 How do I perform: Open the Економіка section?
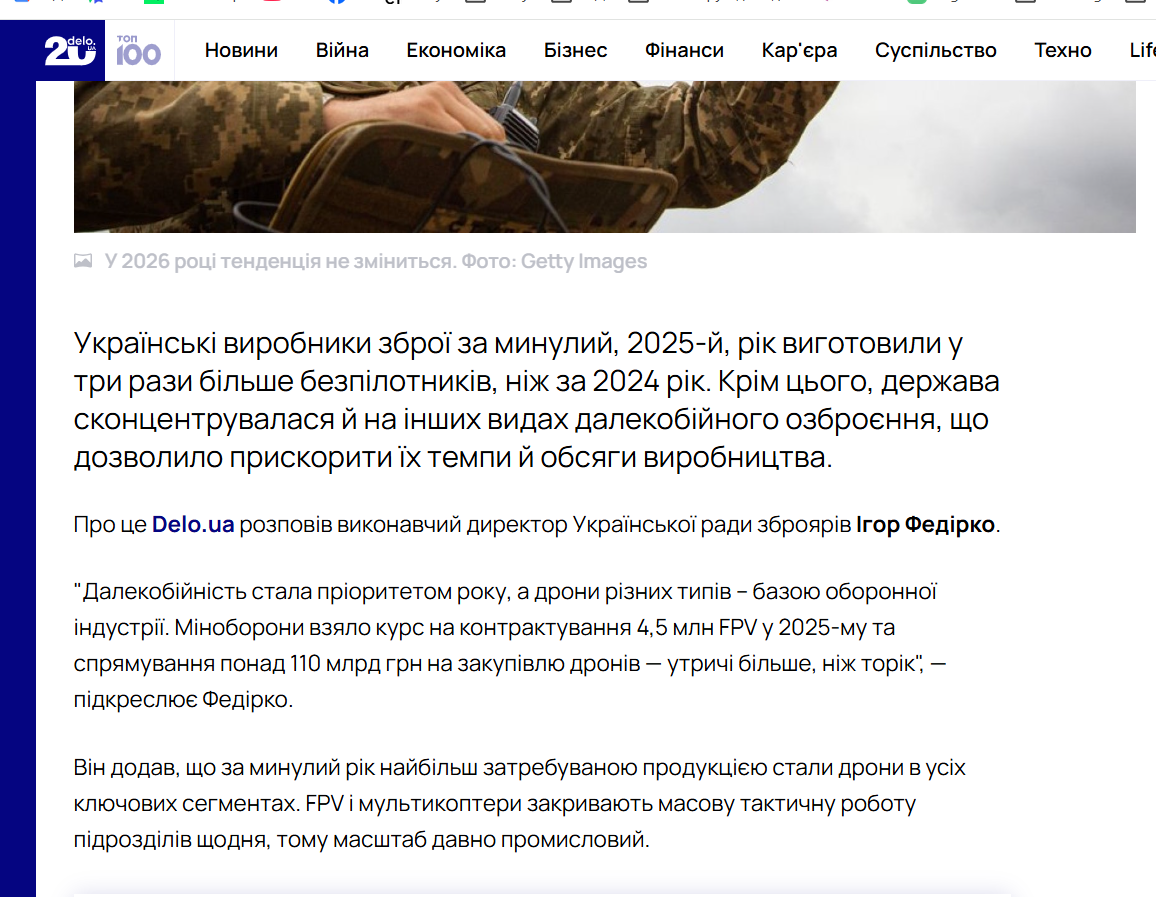pos(456,49)
